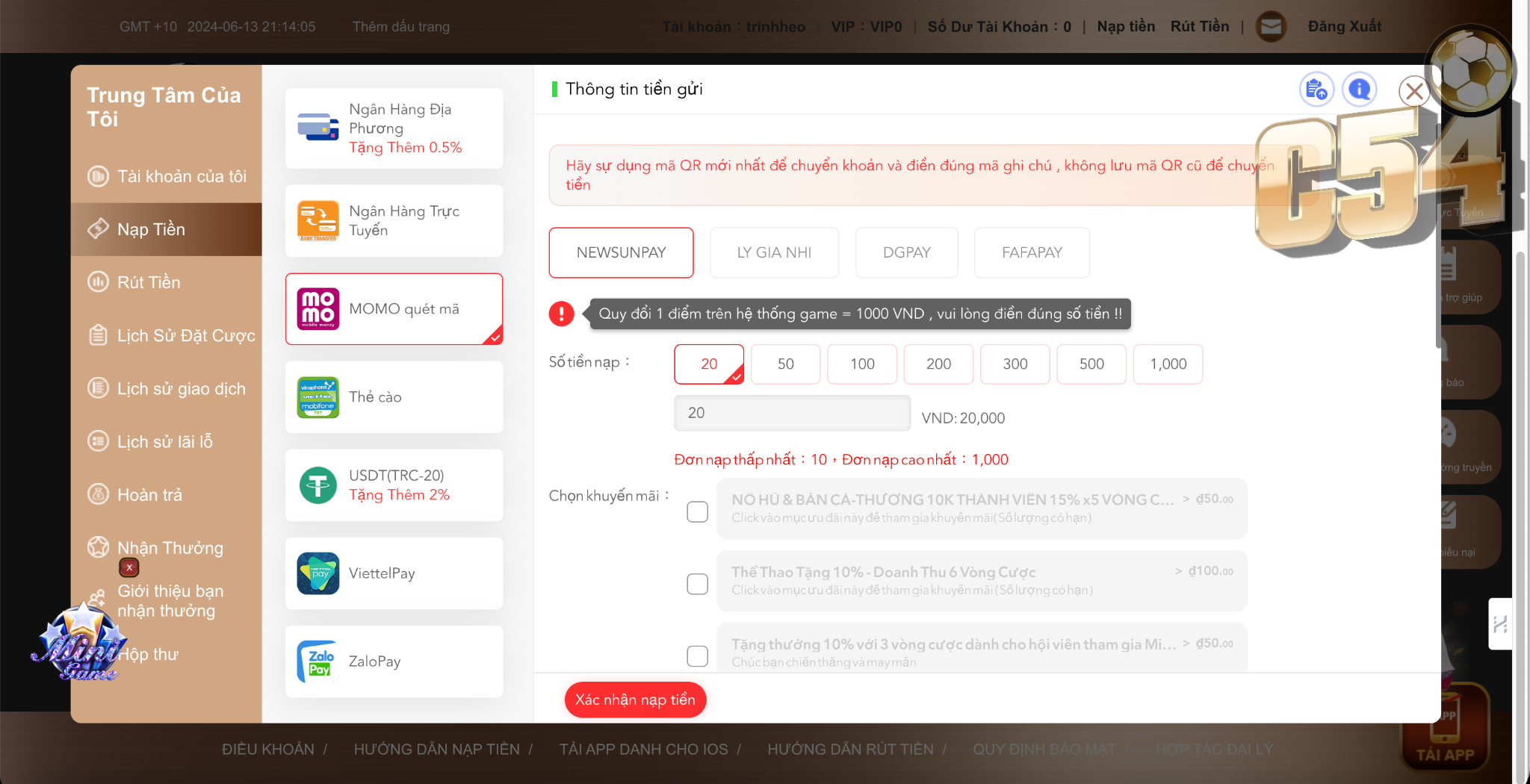1530x784 pixels.
Task: Confirm with Xác nhận nạp tiền button
Action: (635, 700)
